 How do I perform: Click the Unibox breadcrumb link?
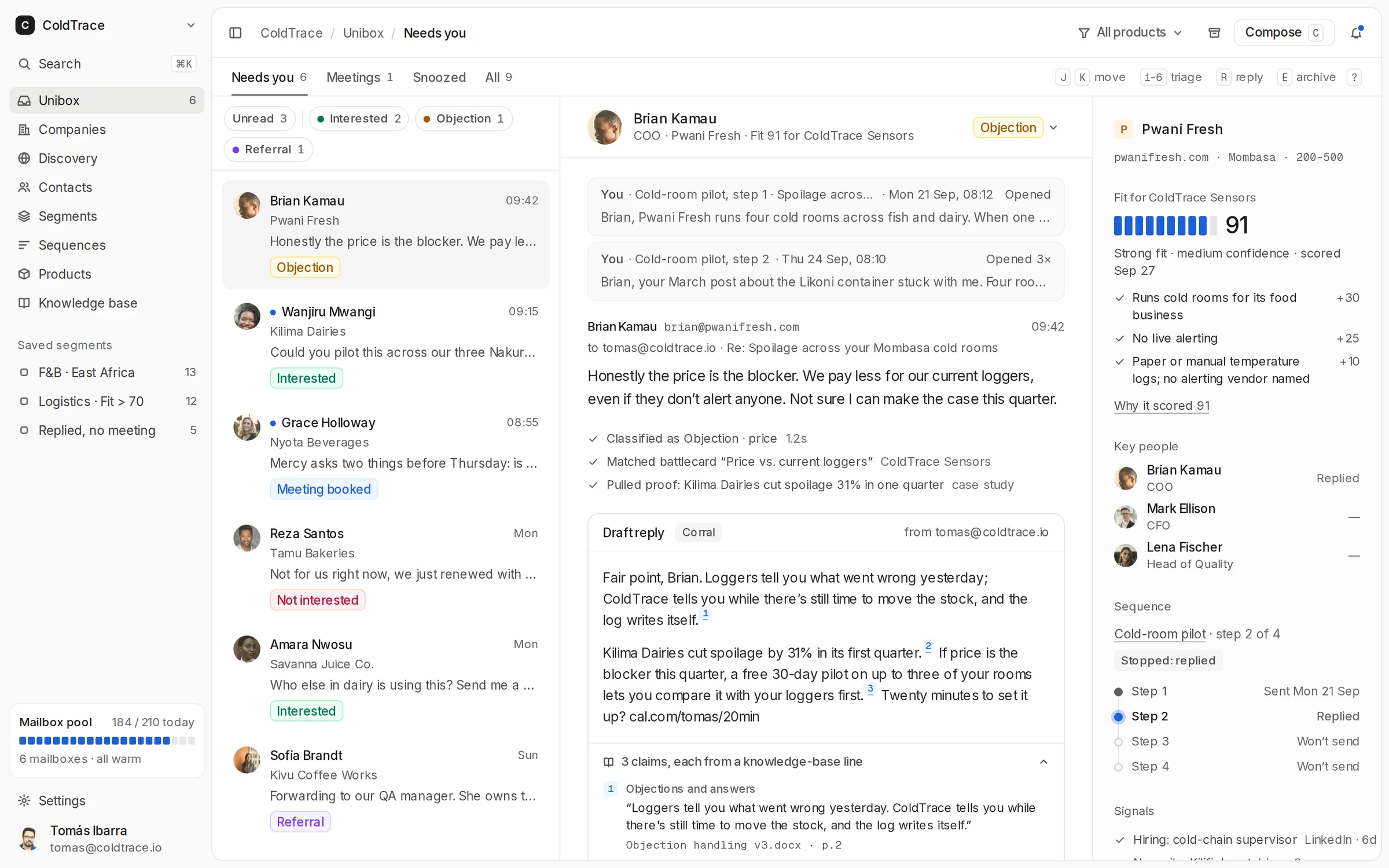coord(363,33)
